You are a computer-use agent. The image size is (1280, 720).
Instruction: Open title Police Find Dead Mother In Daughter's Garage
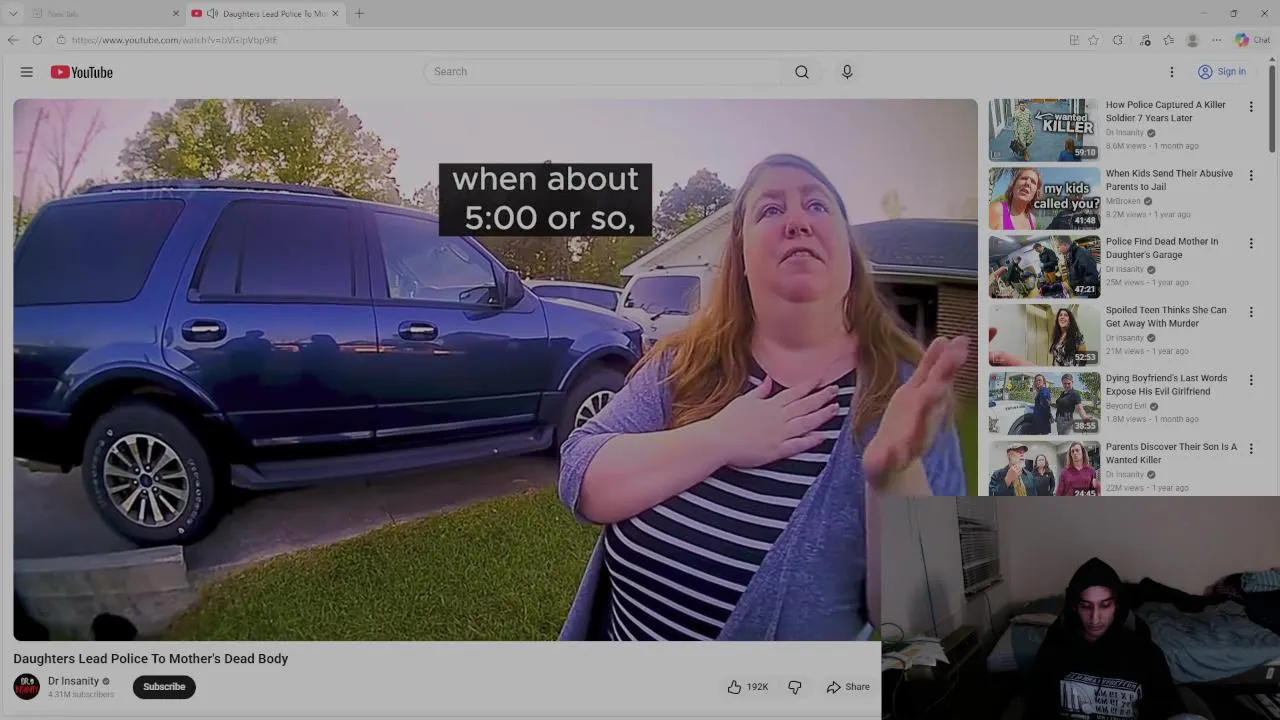1161,248
